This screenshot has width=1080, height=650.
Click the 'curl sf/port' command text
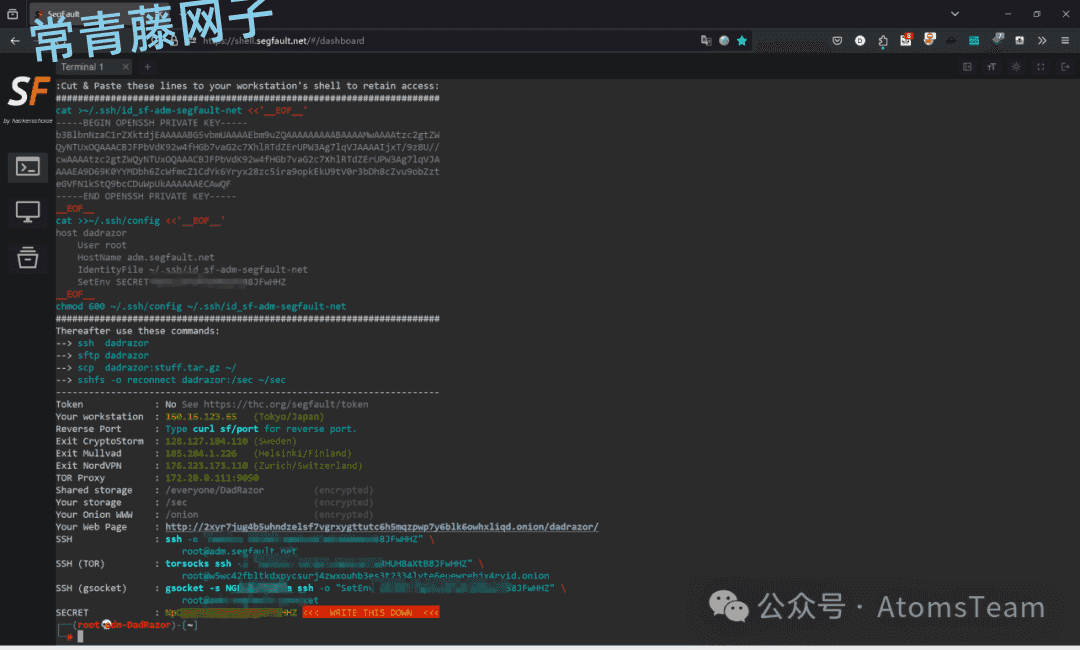pos(226,428)
